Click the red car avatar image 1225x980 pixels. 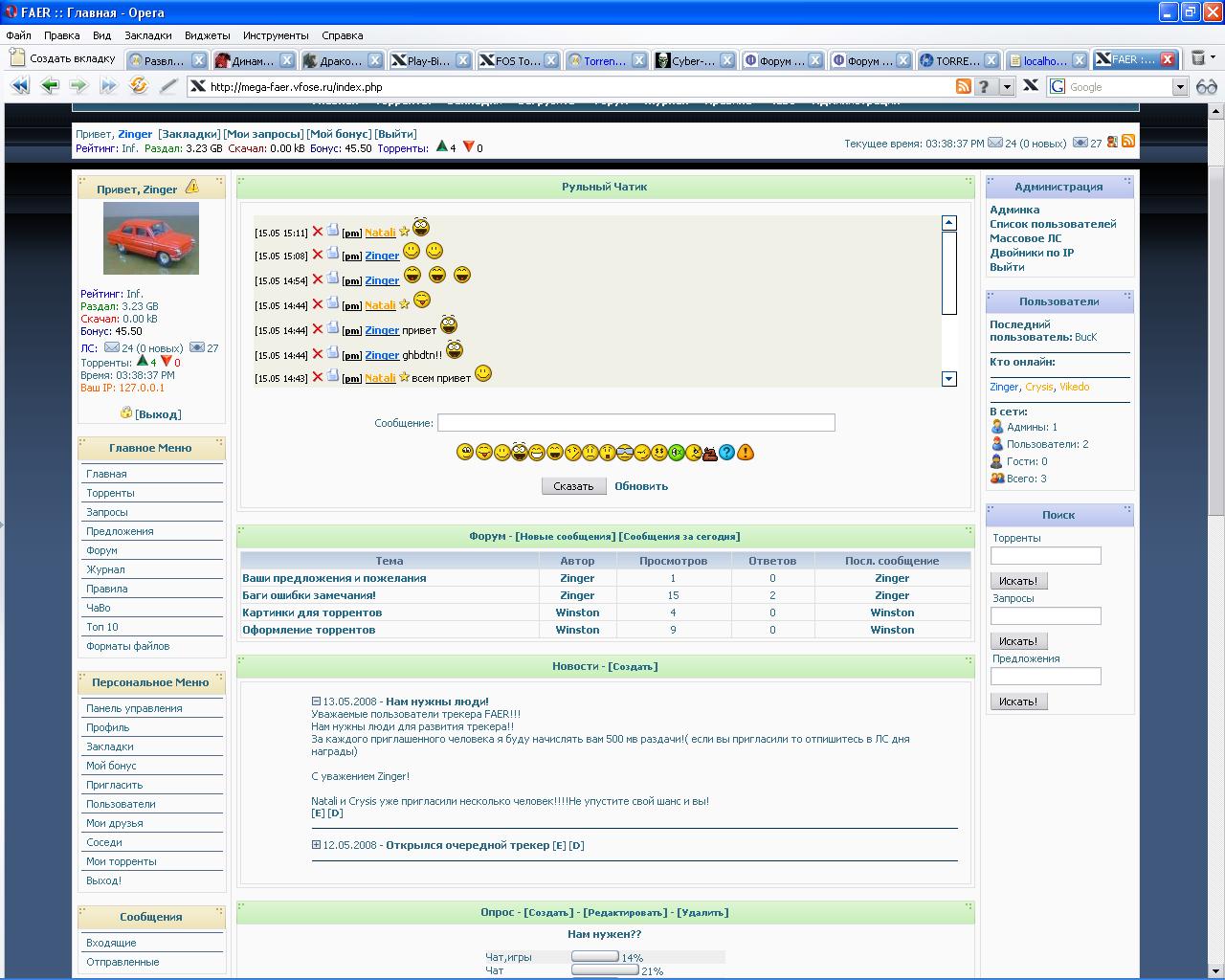coord(151,238)
